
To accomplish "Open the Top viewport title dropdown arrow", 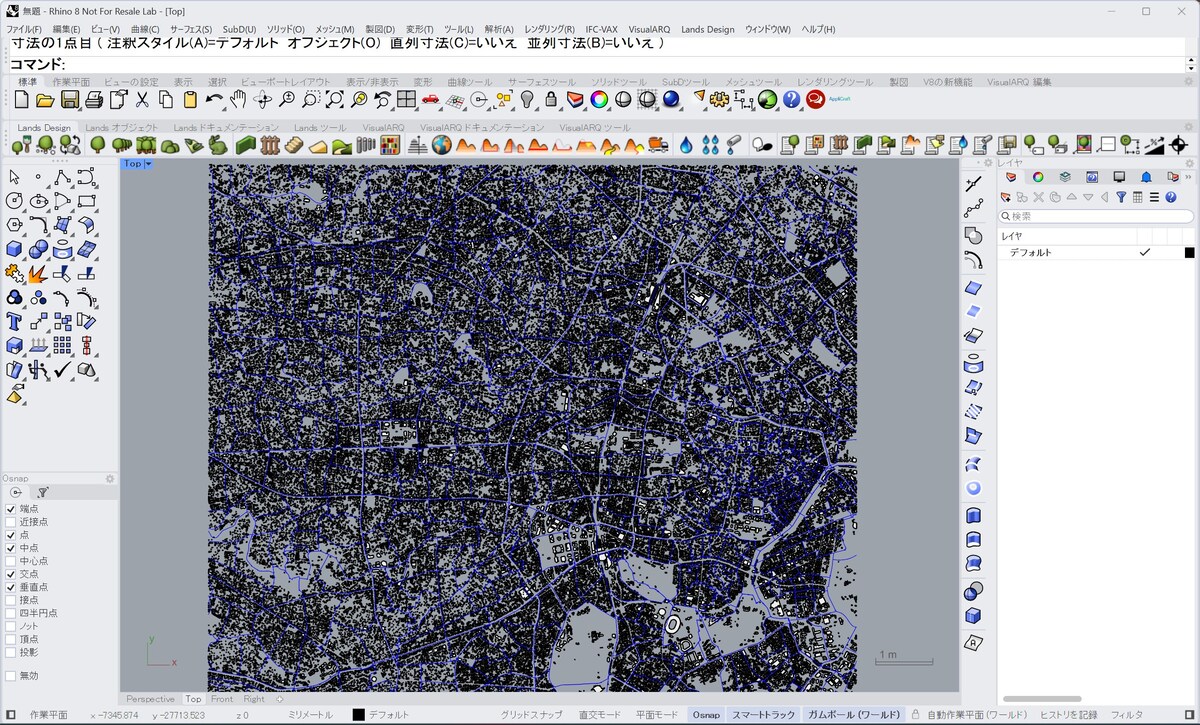I will tap(148, 164).
